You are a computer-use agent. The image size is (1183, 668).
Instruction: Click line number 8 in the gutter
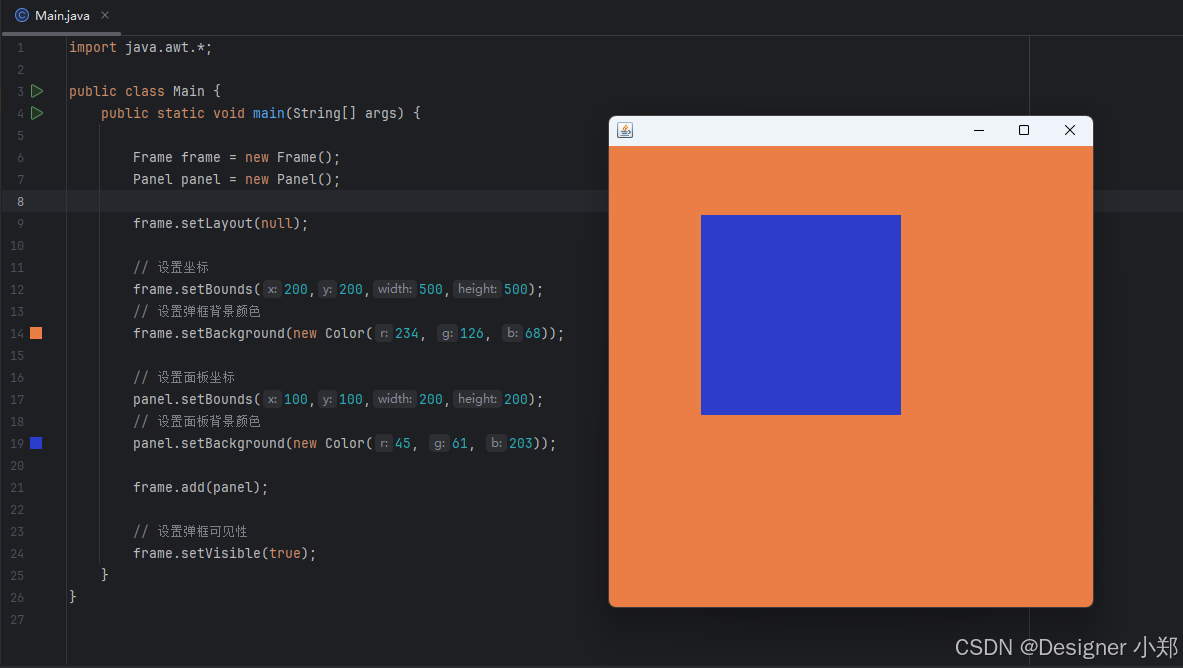[20, 202]
